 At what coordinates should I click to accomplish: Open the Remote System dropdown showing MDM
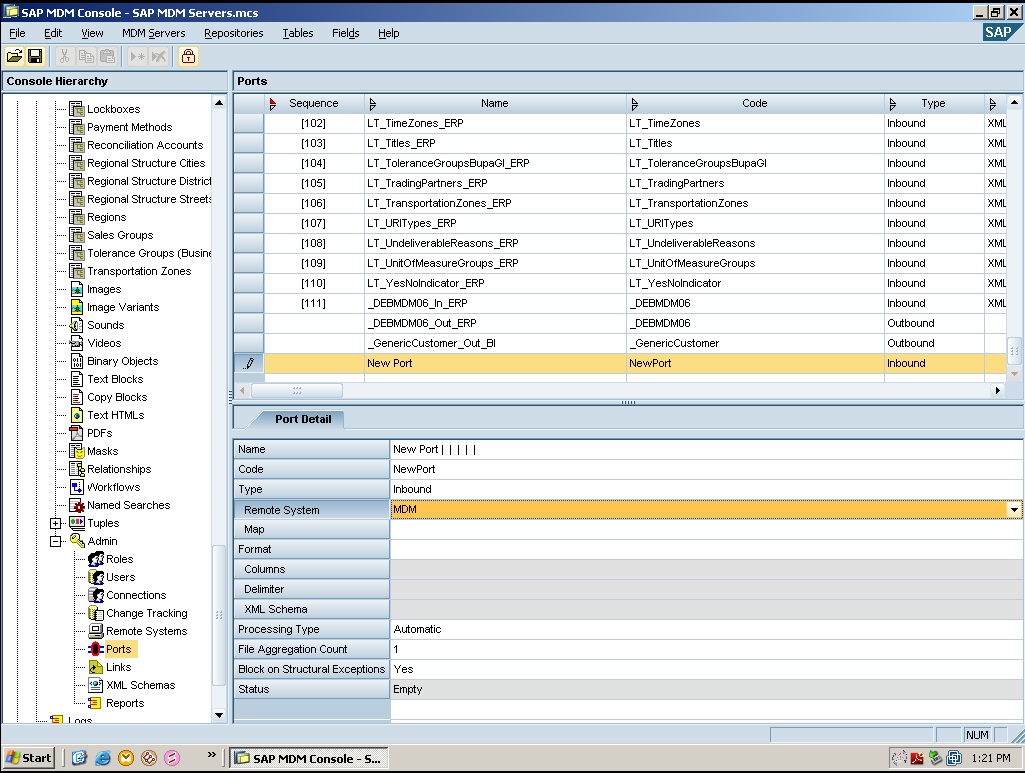click(1013, 509)
